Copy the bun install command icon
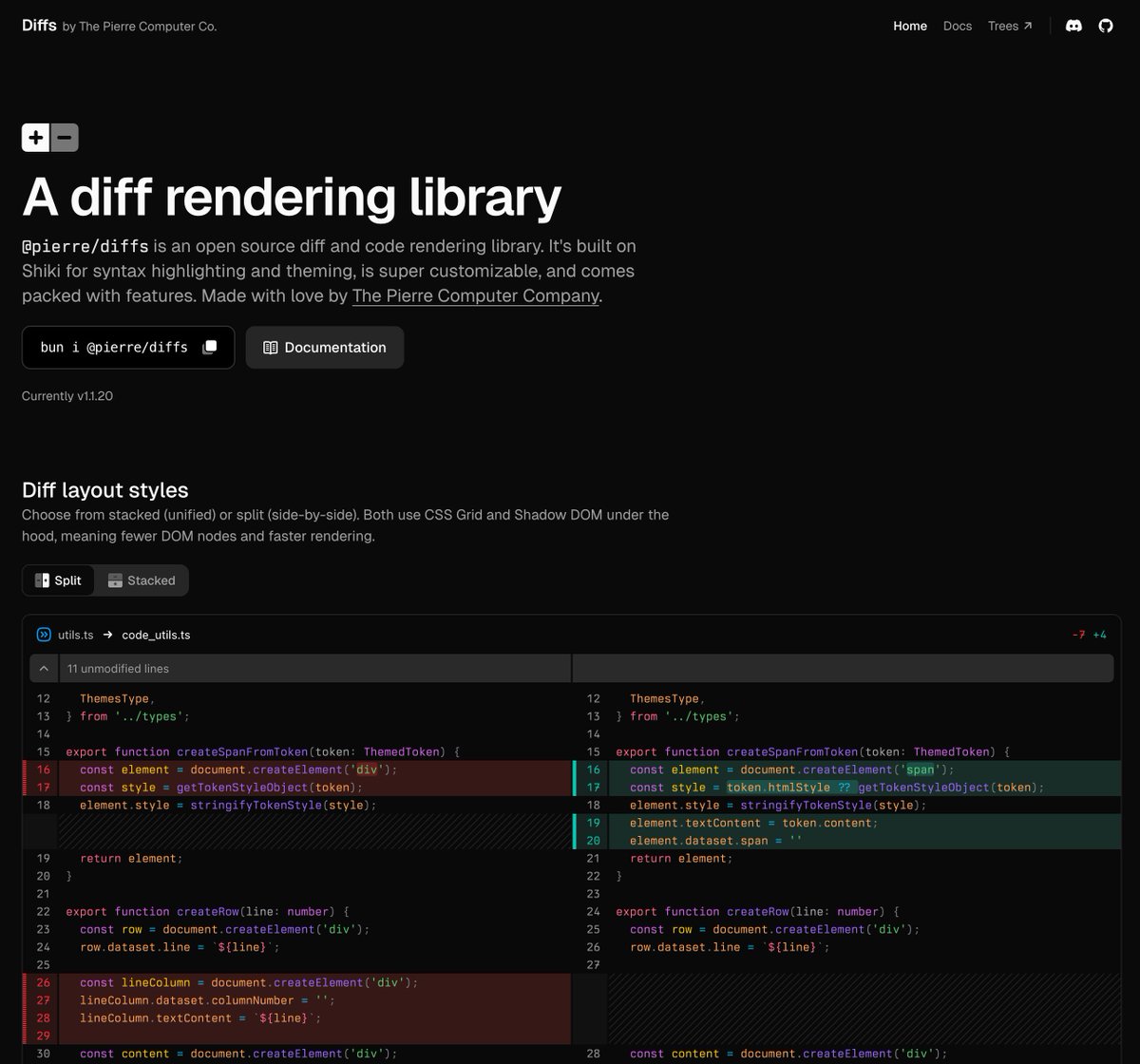1140x1064 pixels. click(210, 347)
